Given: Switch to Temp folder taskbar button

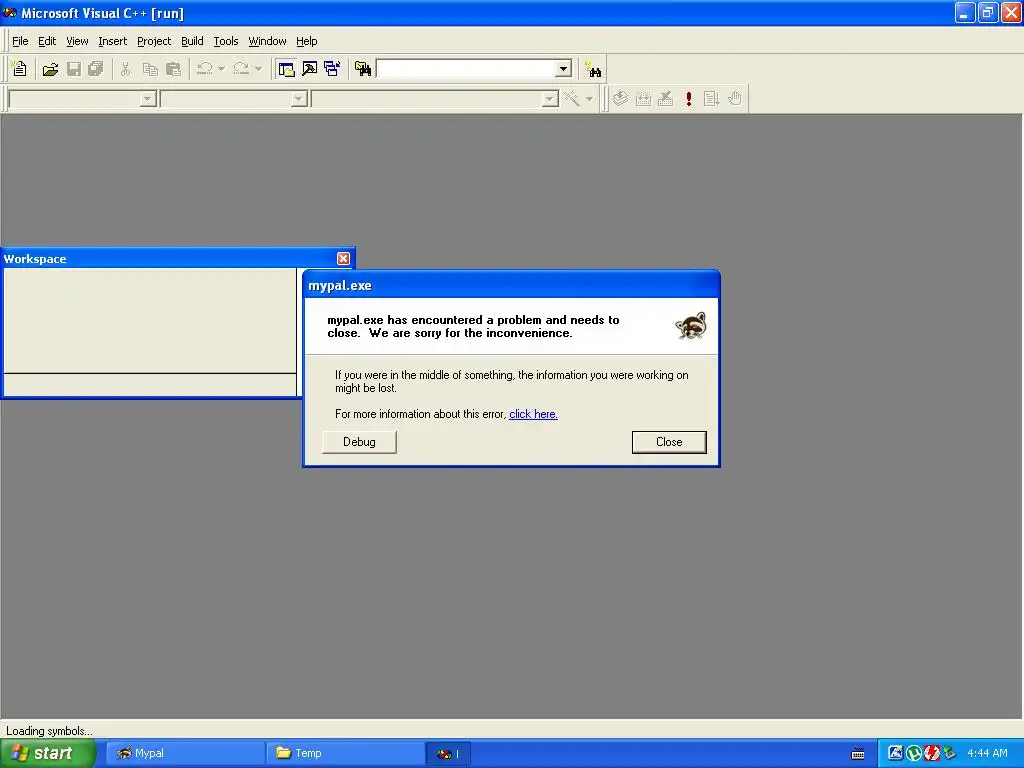Looking at the screenshot, I should (x=345, y=753).
